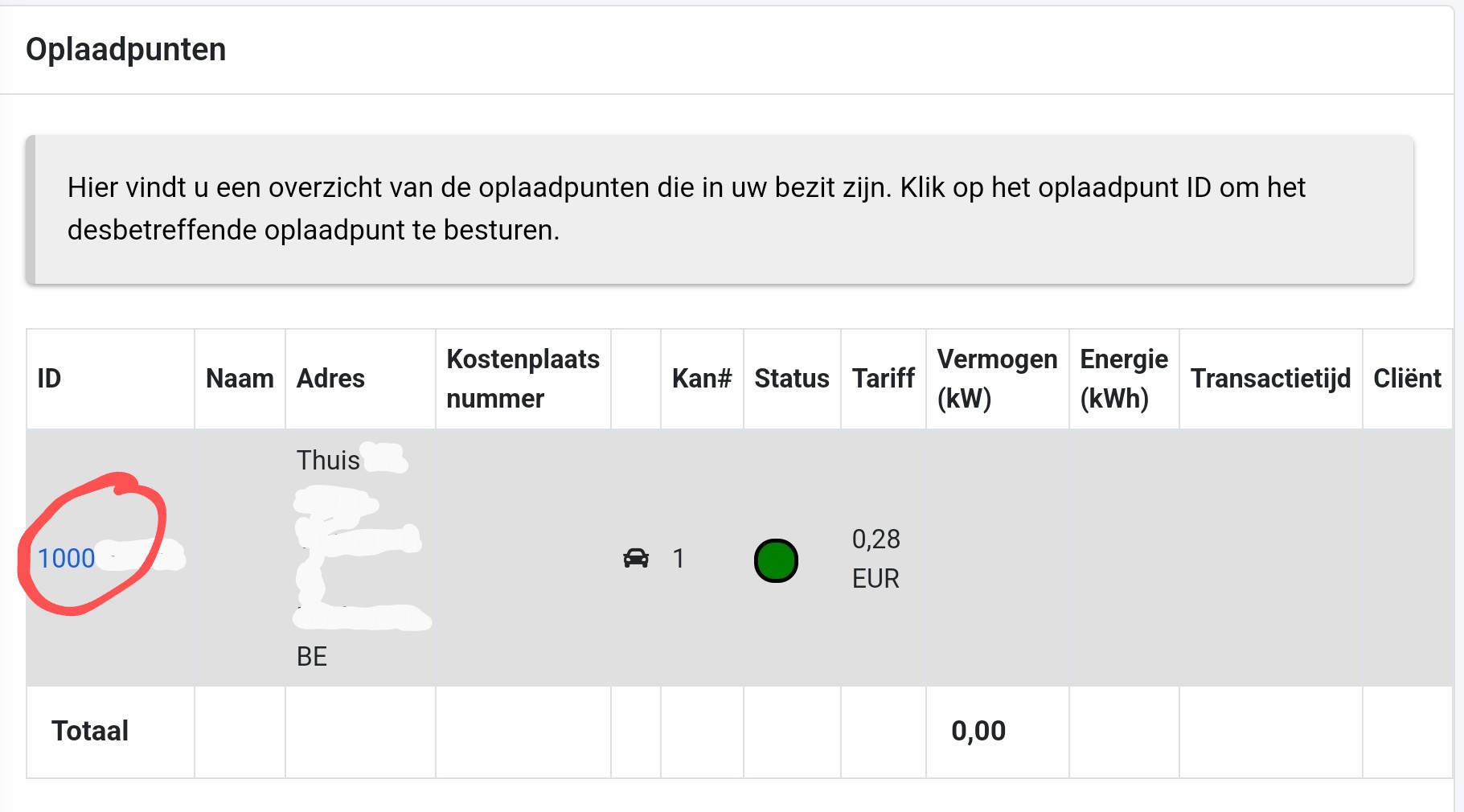Click the Naam column header
The image size is (1464, 812).
tap(240, 379)
